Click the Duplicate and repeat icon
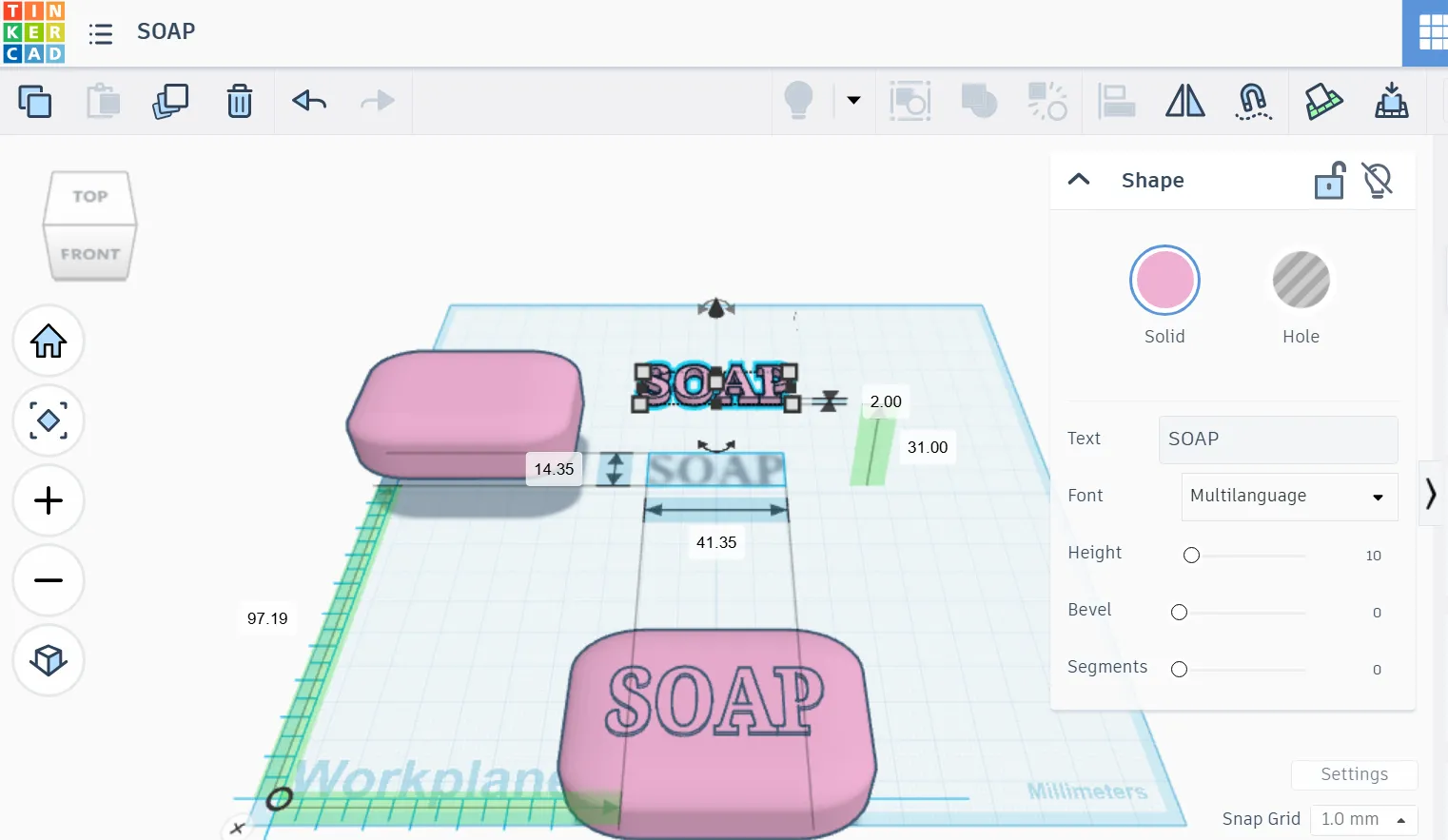This screenshot has width=1448, height=840. tap(170, 101)
